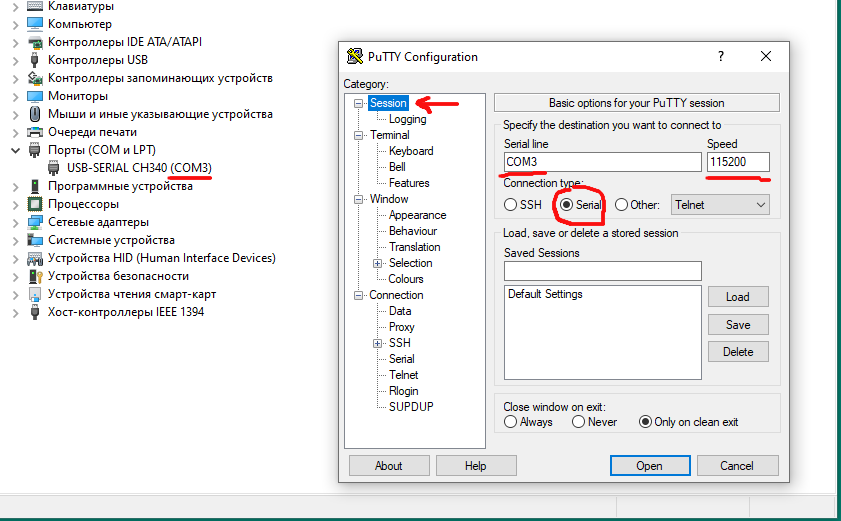841x521 pixels.
Task: Select the Data category under Connection
Action: pyautogui.click(x=400, y=311)
